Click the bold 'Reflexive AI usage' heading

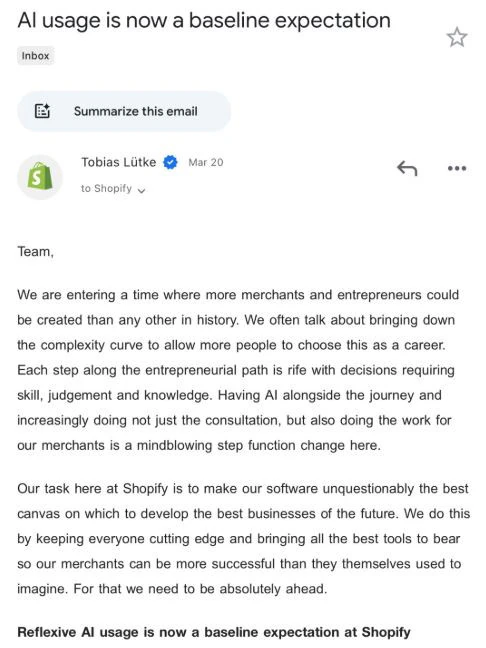coord(214,632)
